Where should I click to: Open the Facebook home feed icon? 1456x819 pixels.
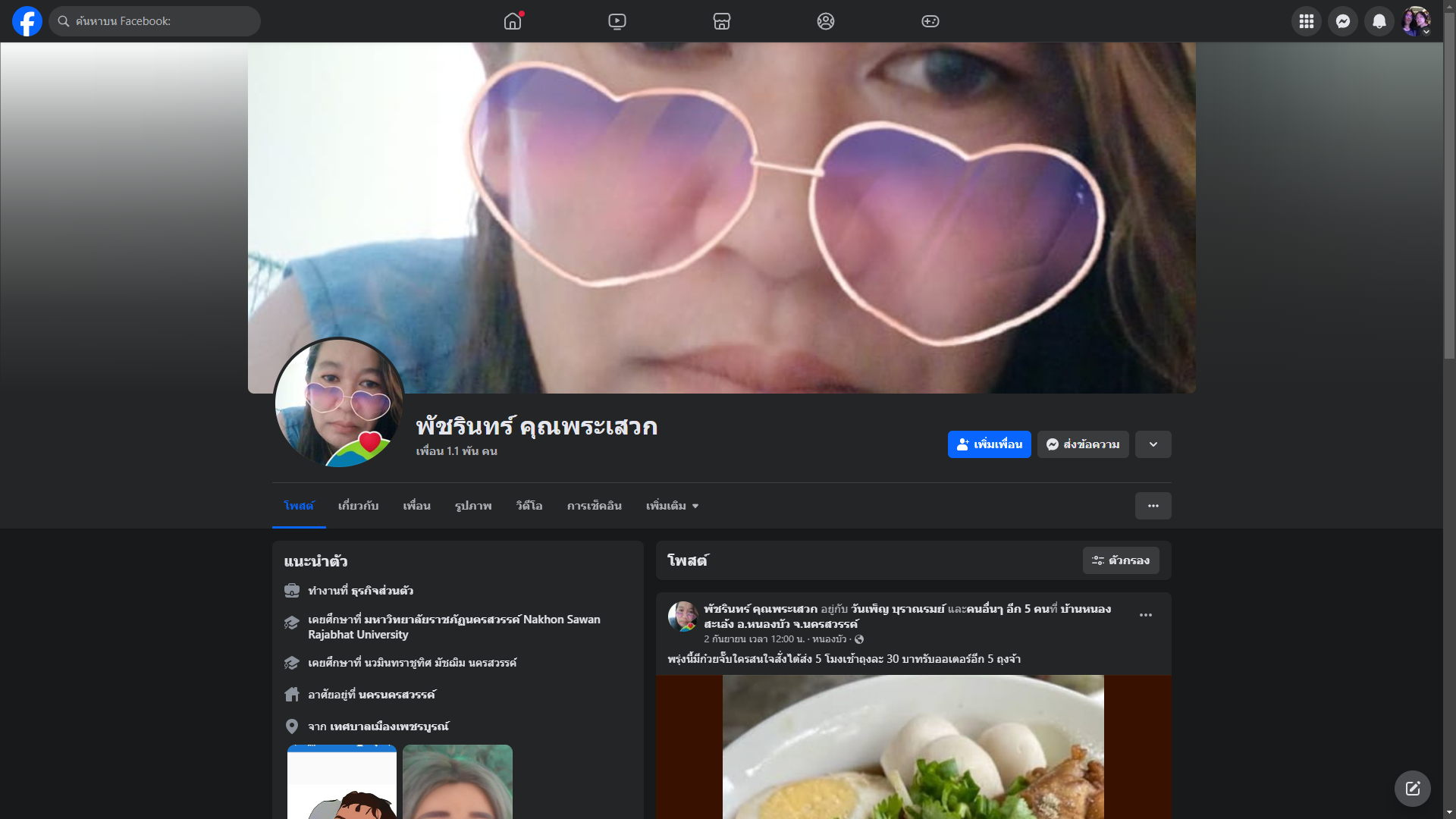(513, 21)
